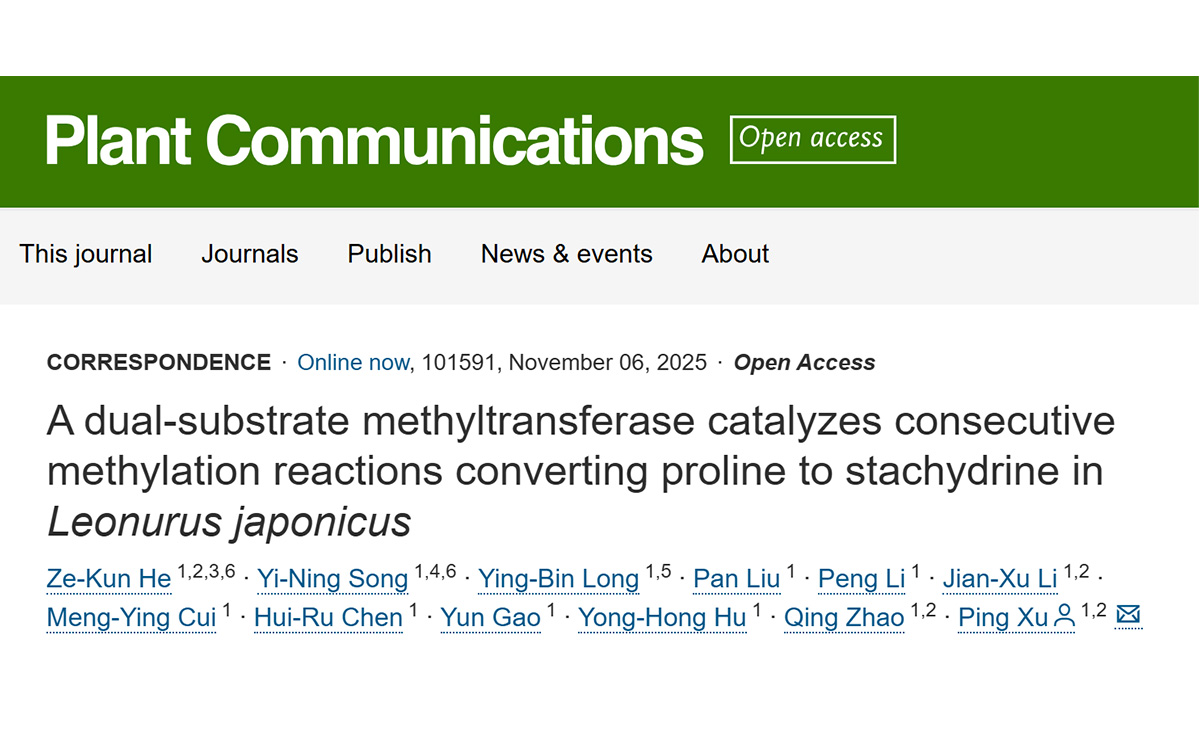The height and width of the screenshot is (750, 1200).
Task: Open author Ze-Kun He's profile link
Action: point(109,579)
